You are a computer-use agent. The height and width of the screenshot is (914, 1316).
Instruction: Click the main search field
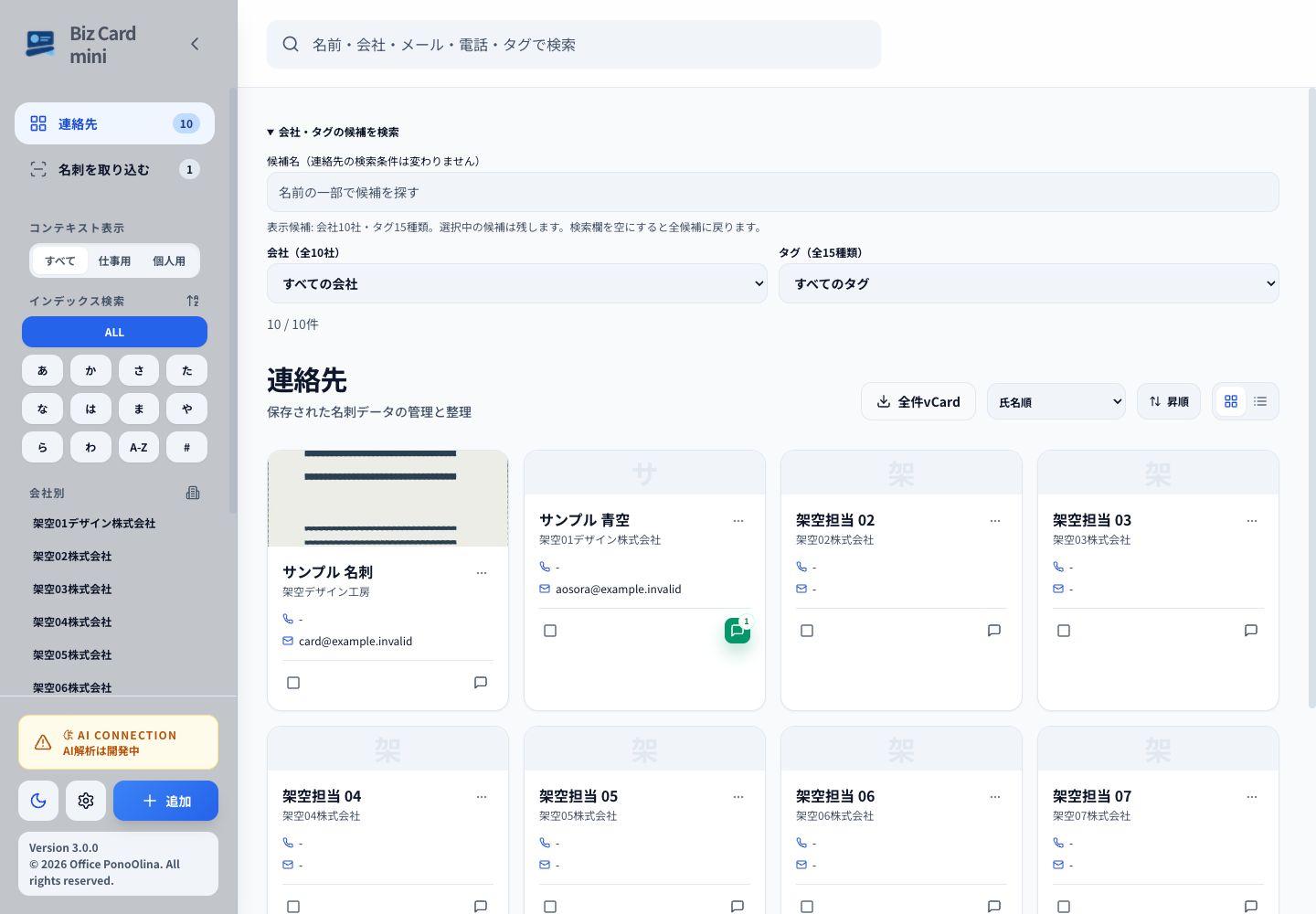(x=574, y=44)
